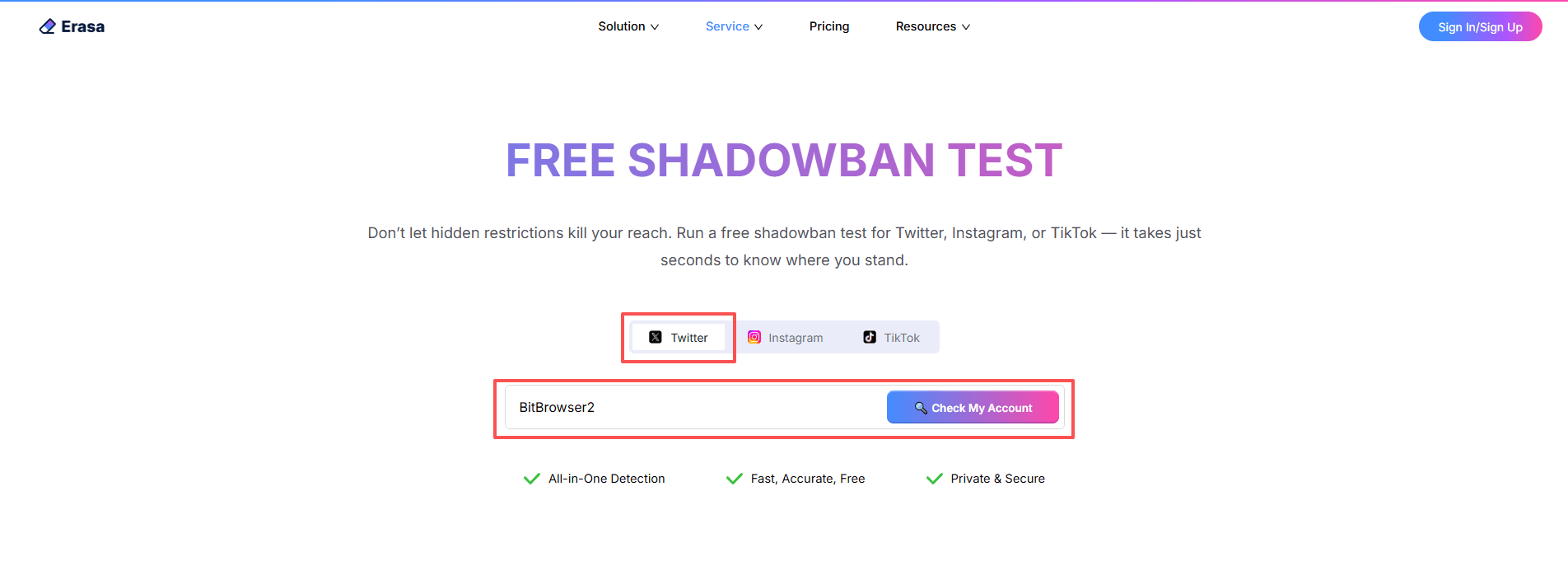The image size is (1568, 566).
Task: Click the Instagram camera logo icon
Action: 754,337
